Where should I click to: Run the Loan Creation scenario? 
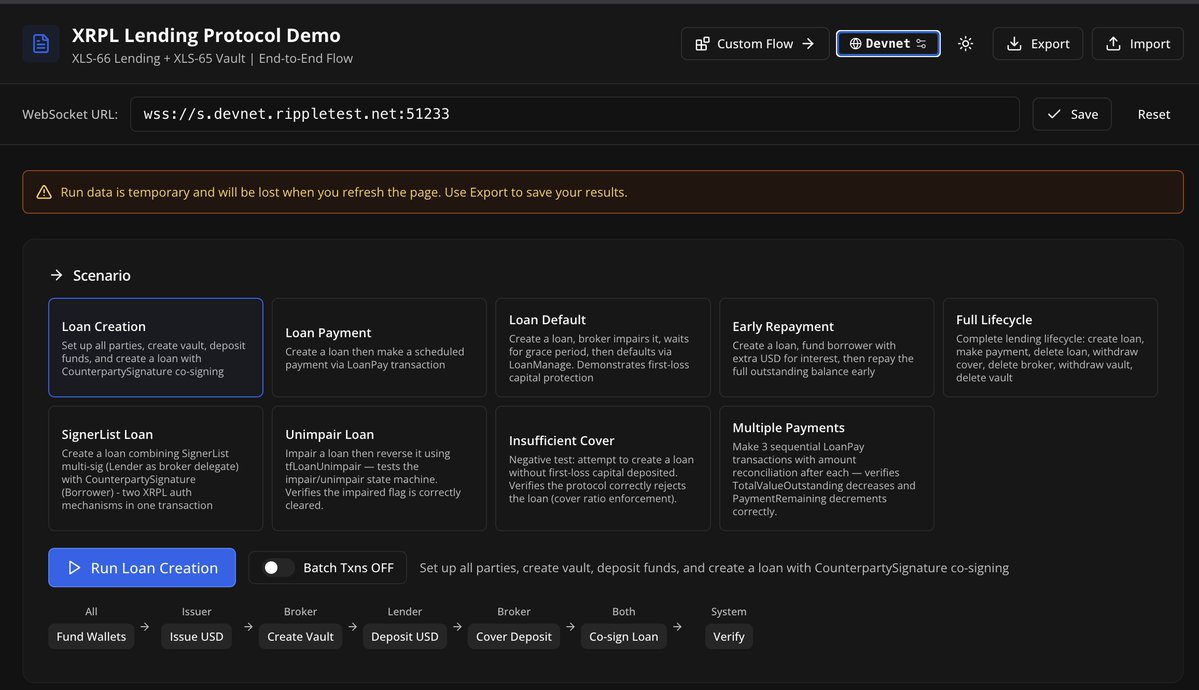tap(141, 568)
